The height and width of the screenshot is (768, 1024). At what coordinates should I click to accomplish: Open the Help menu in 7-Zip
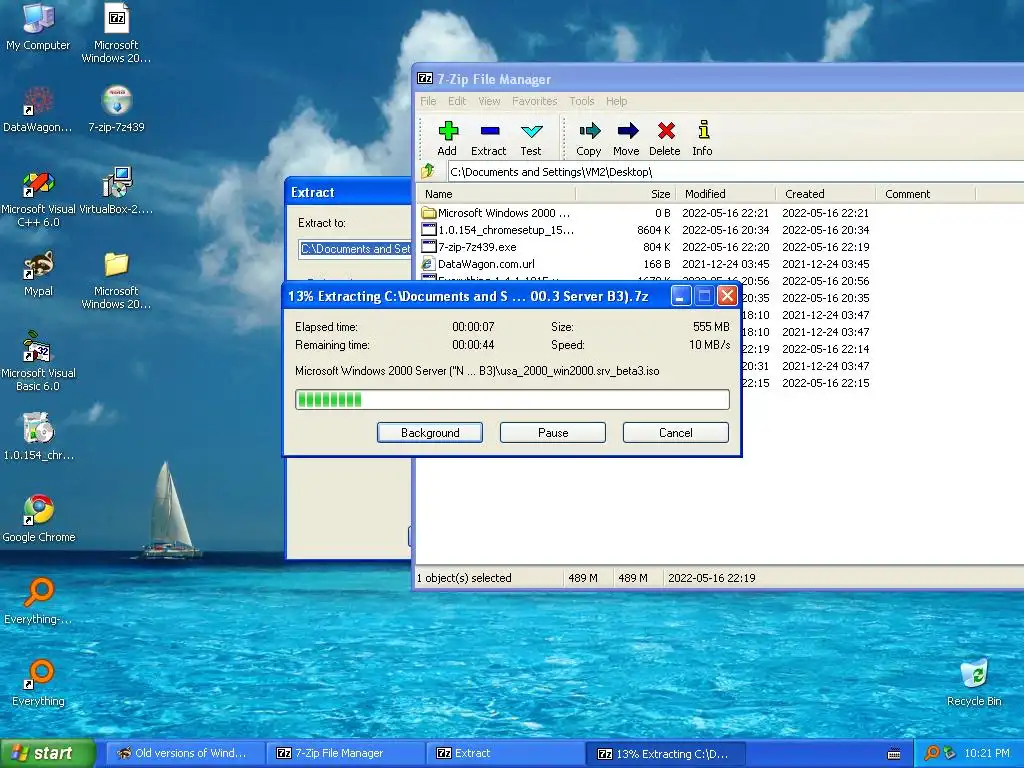pos(616,101)
